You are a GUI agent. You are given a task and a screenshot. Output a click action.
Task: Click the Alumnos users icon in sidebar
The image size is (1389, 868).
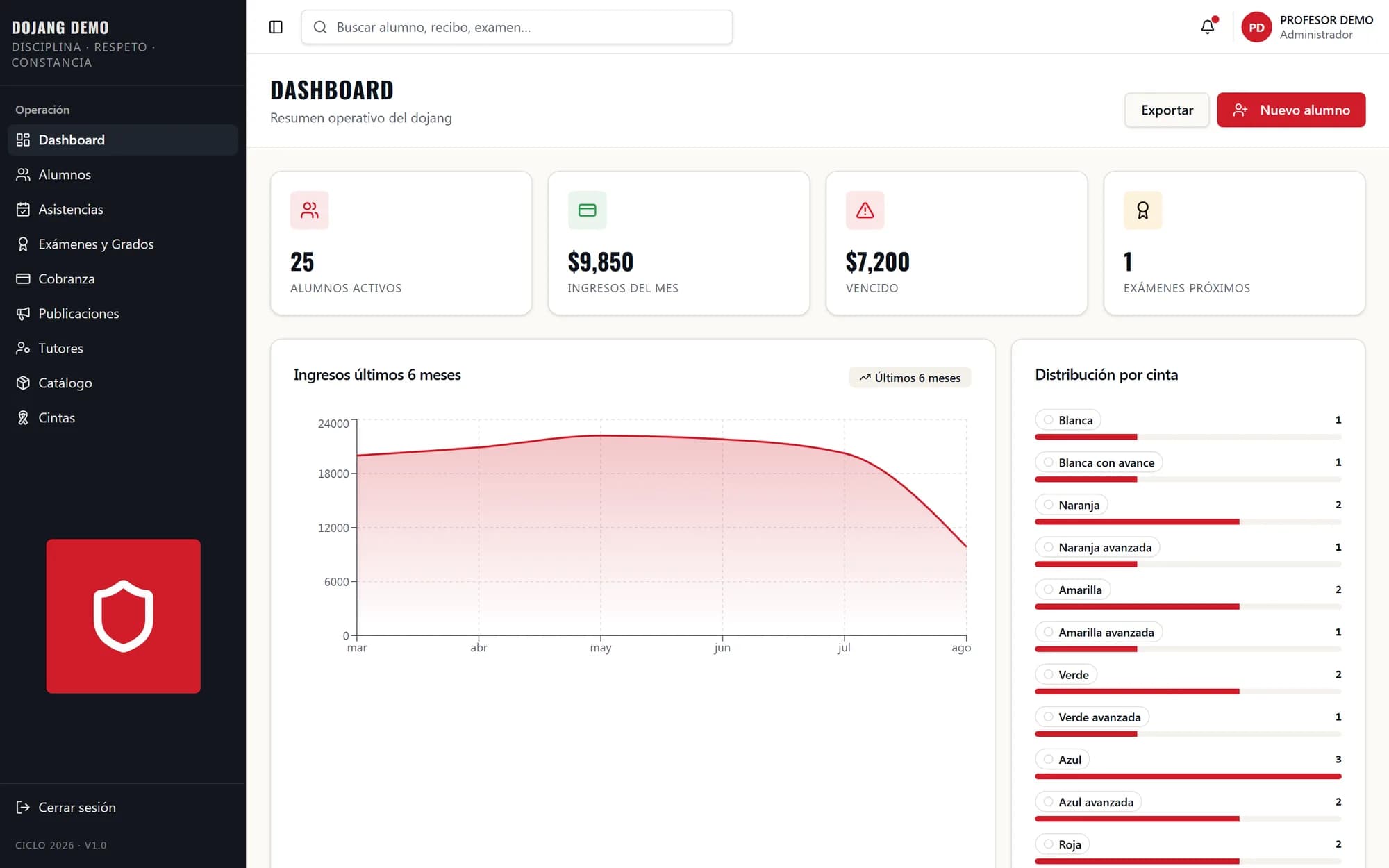click(x=23, y=174)
